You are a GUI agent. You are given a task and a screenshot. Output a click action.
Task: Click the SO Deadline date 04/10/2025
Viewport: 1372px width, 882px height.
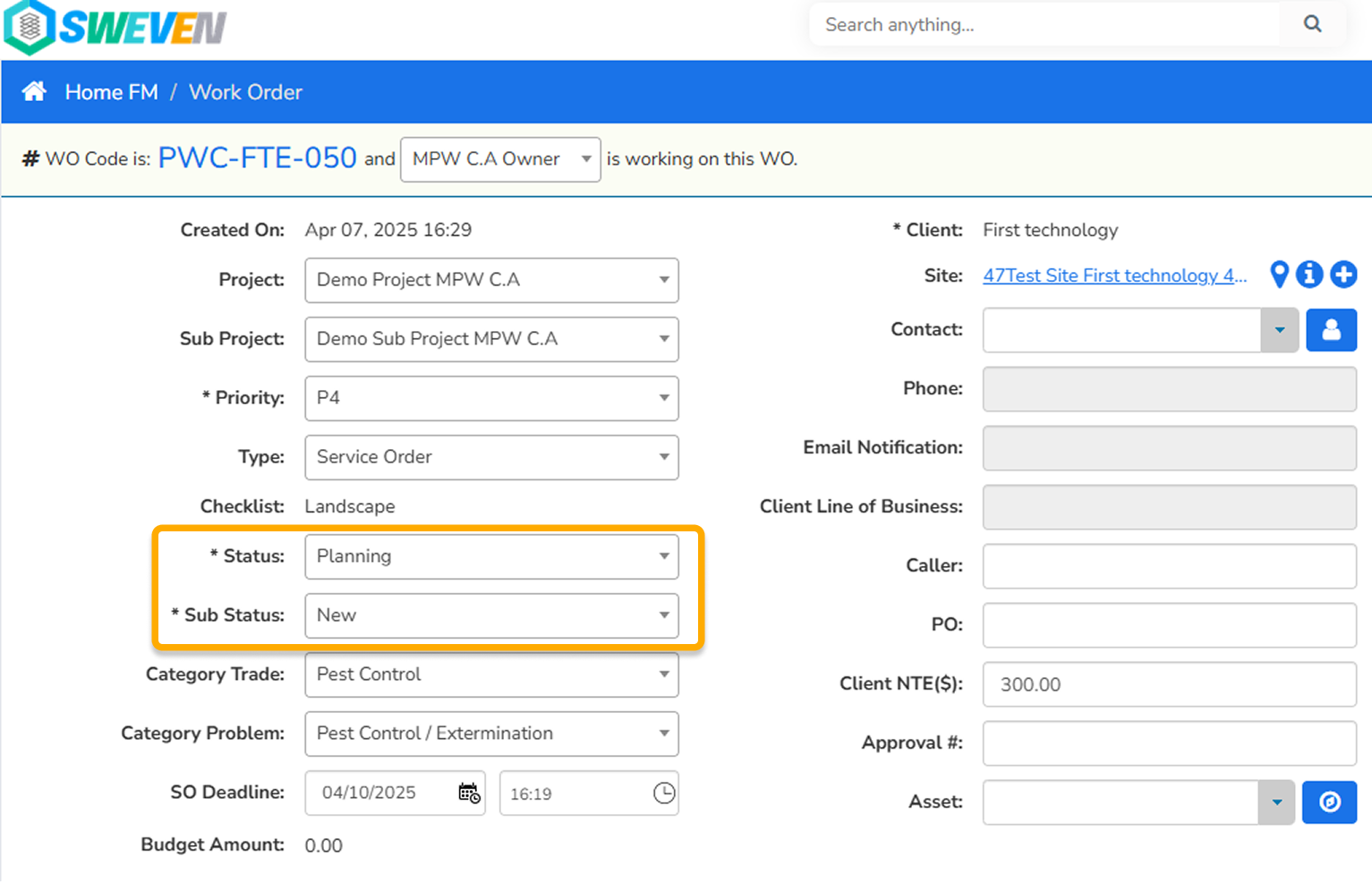(x=369, y=793)
